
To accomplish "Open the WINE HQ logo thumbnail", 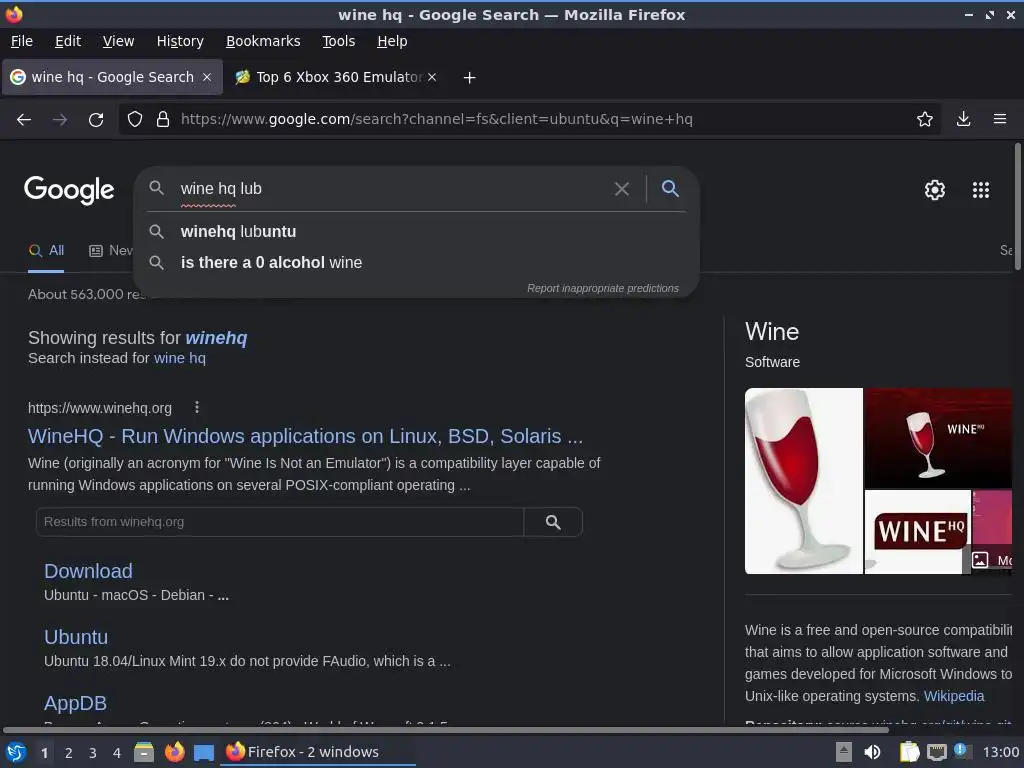I will click(918, 532).
